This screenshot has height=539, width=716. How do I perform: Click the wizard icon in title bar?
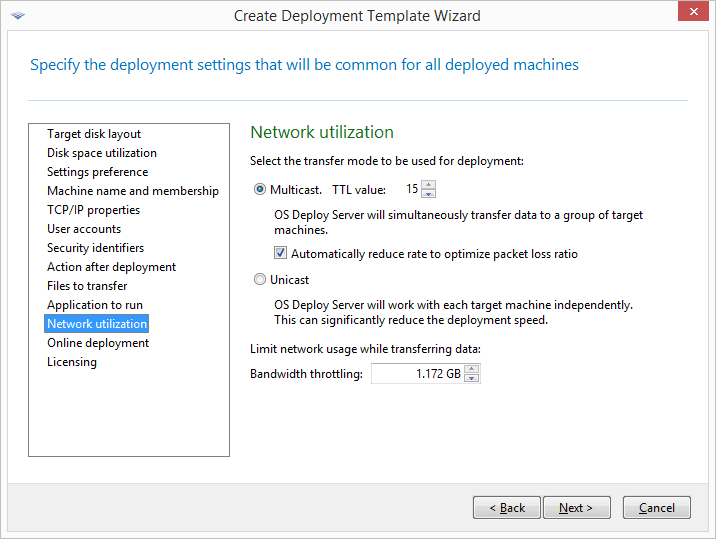tap(17, 16)
